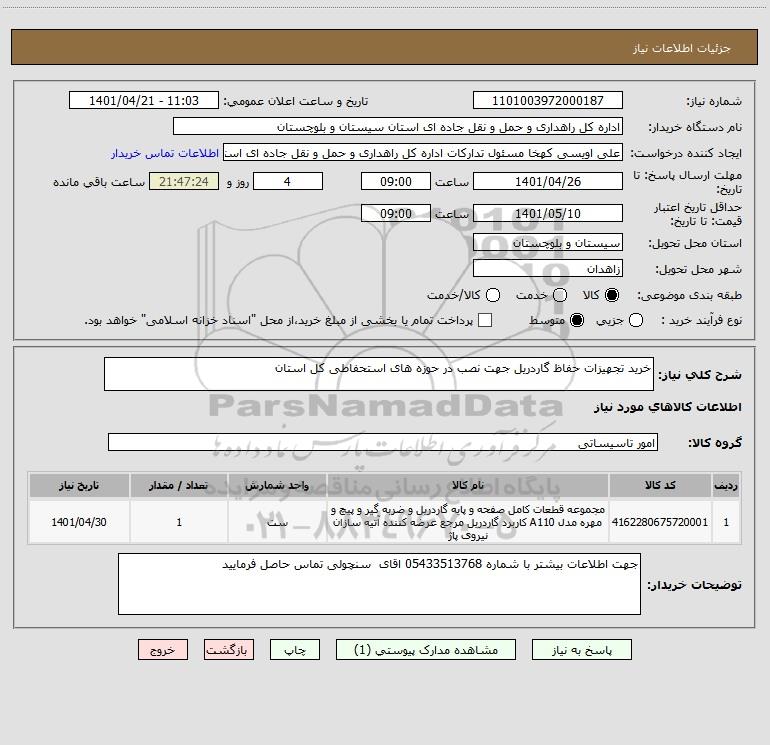
Task: Click the ست unit cell
Action: pyautogui.click(x=277, y=522)
